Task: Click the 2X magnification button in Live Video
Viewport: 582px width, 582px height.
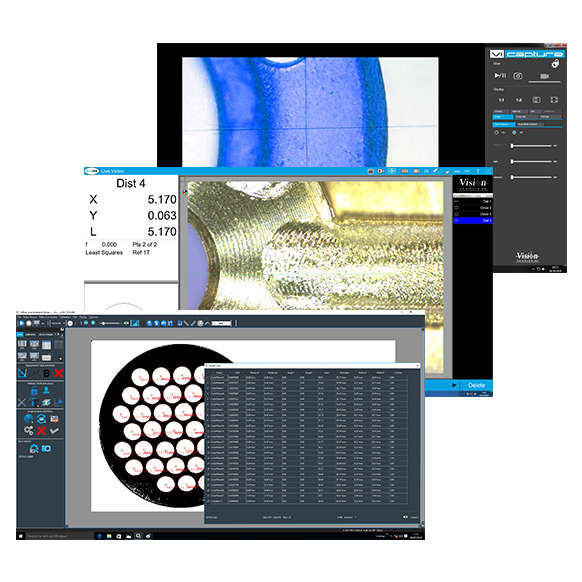Action: tap(426, 171)
